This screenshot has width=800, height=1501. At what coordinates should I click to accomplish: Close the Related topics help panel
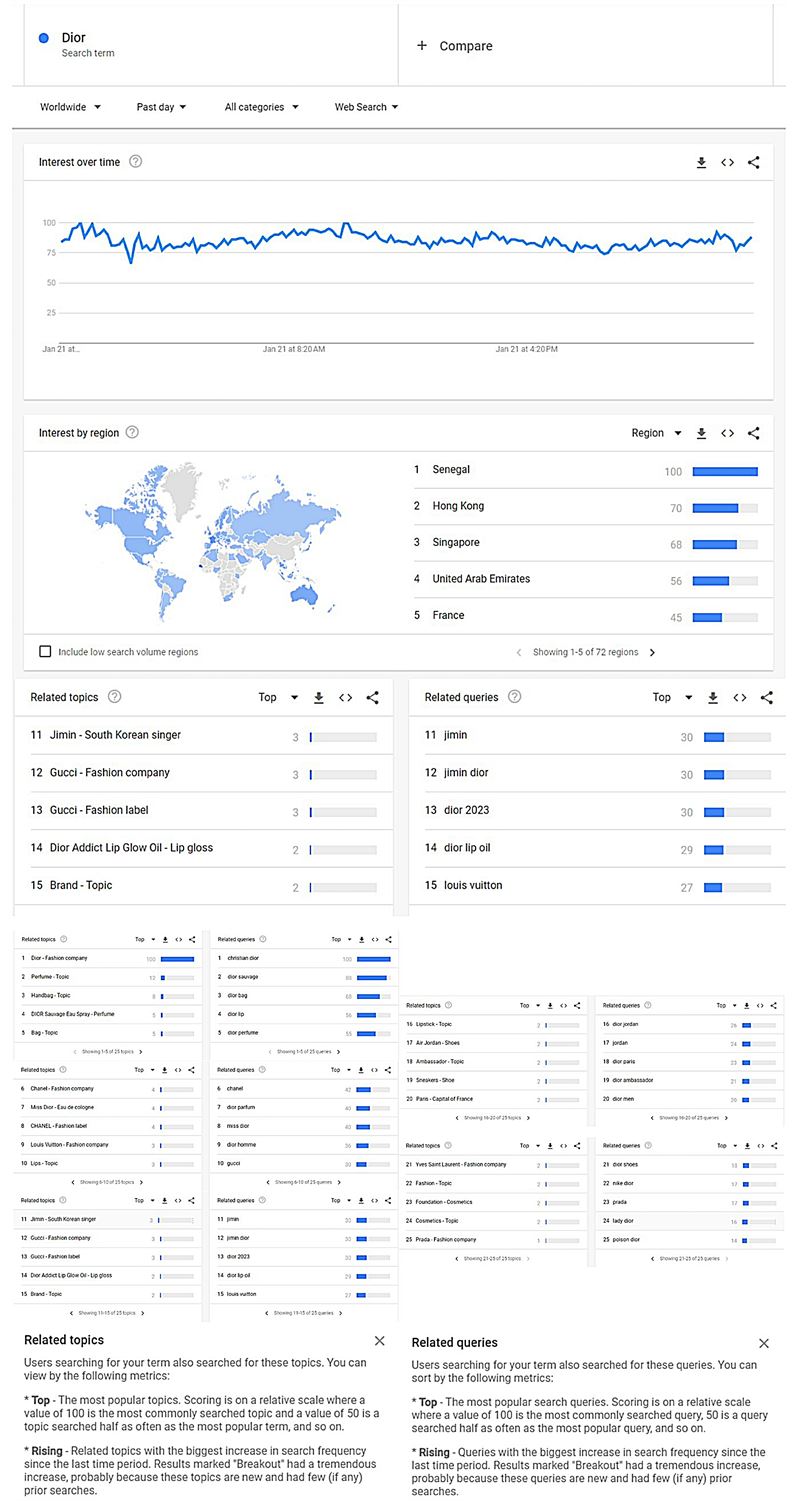[379, 1340]
